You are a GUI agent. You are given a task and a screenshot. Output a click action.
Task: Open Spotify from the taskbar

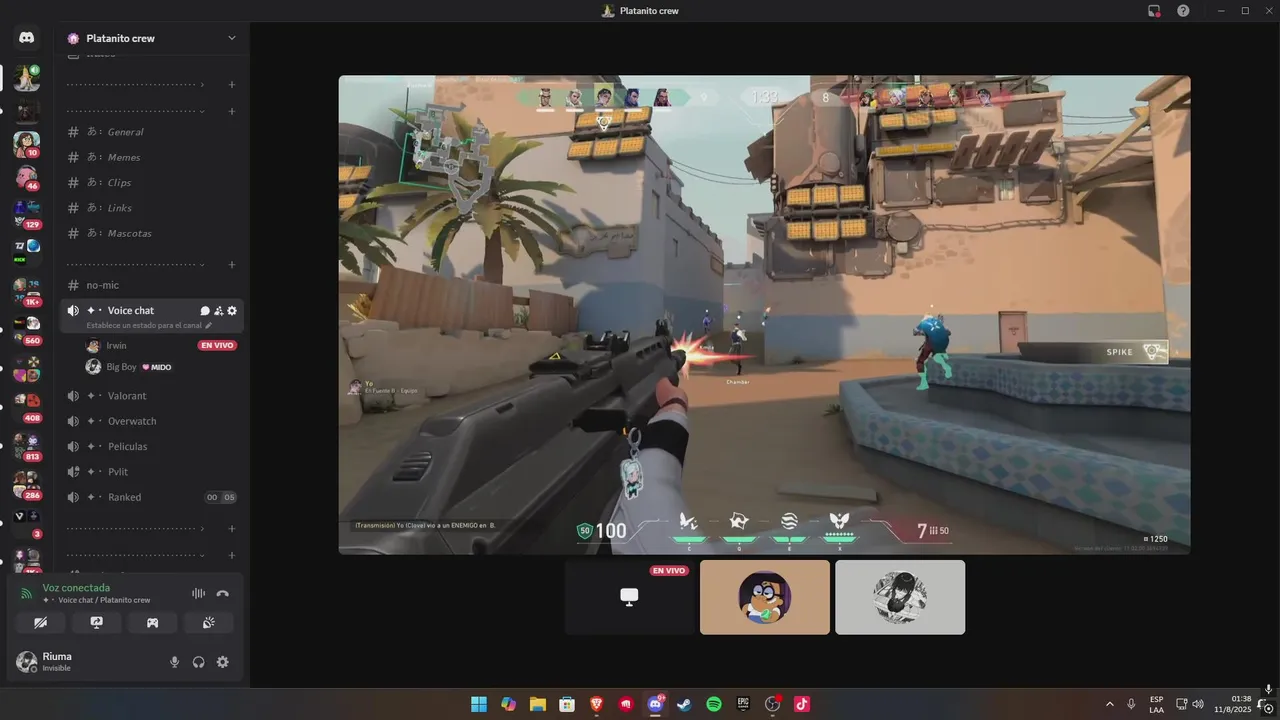click(714, 704)
